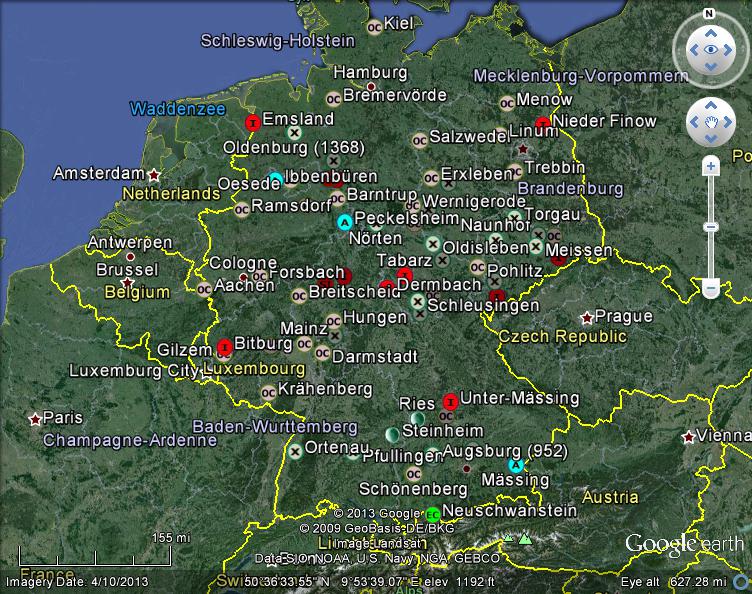
Task: Click the X marker beside Schleusingen
Action: click(418, 302)
